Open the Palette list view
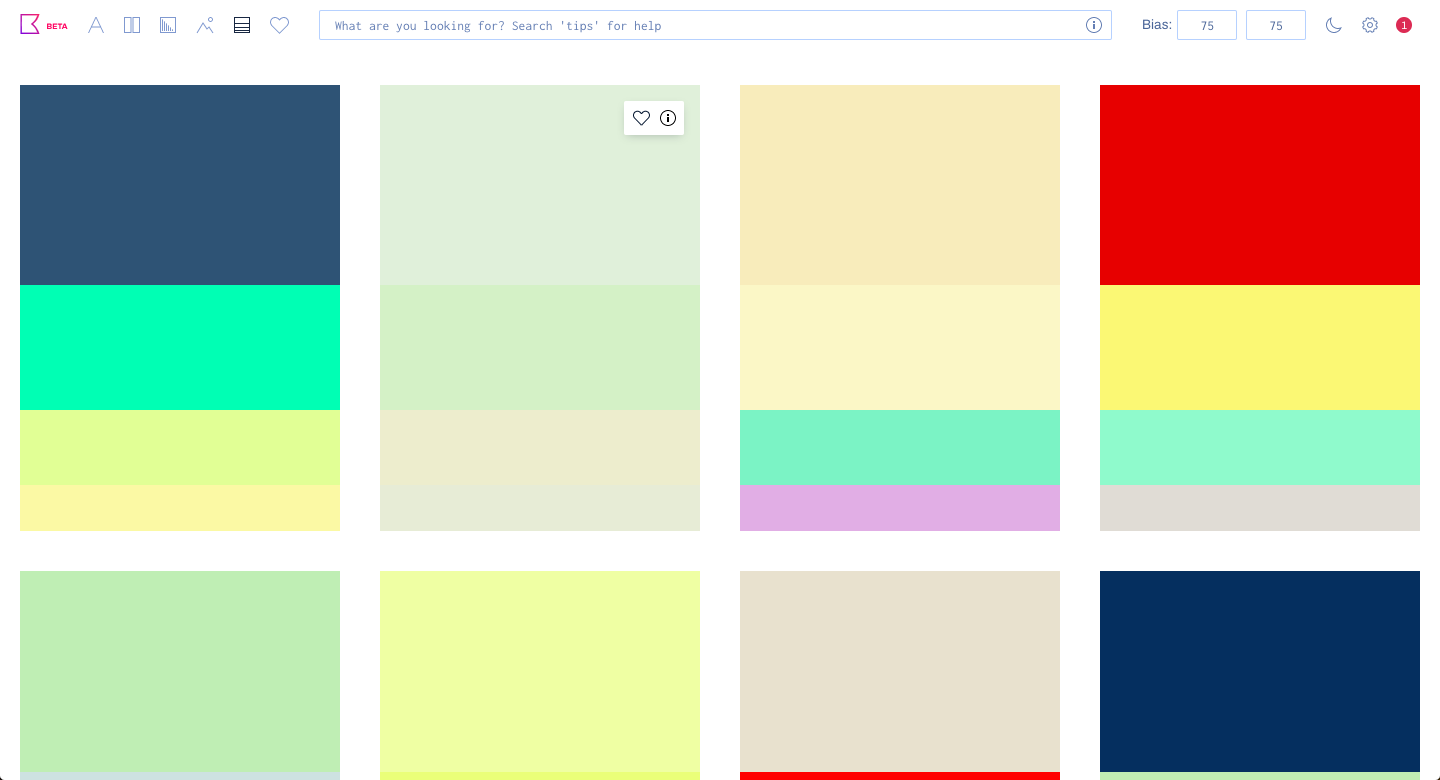 [241, 25]
